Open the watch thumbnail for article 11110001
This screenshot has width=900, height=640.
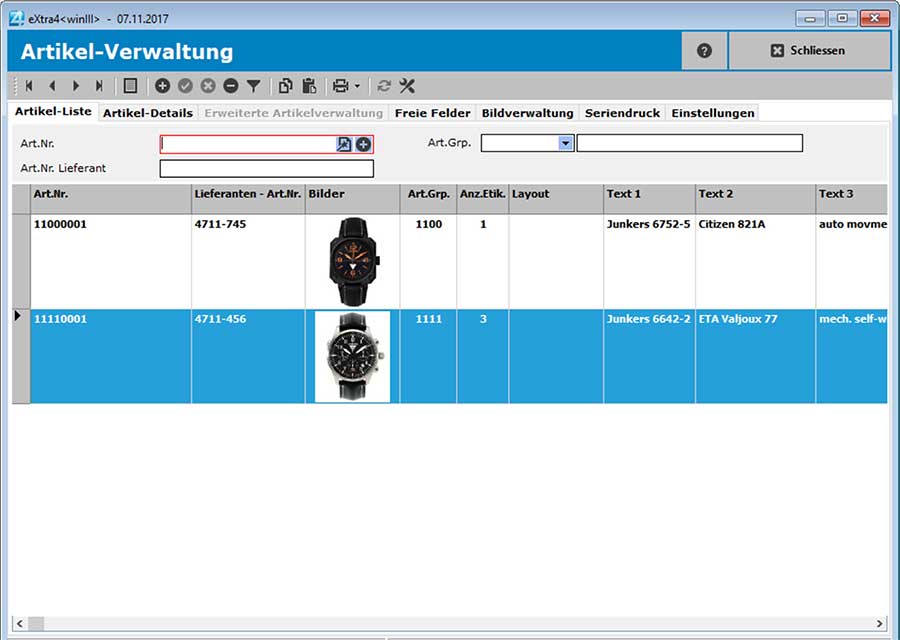tap(351, 356)
